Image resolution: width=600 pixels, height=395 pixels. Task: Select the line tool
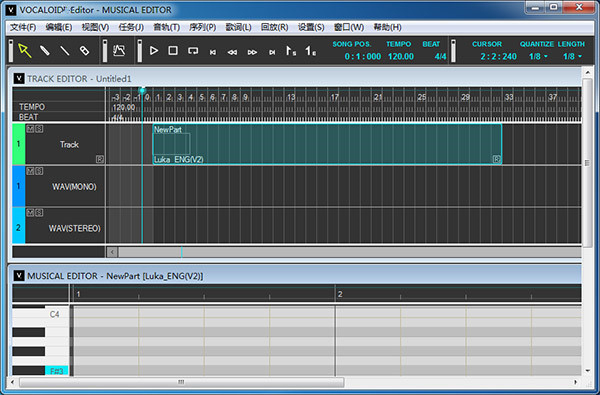pyautogui.click(x=65, y=51)
